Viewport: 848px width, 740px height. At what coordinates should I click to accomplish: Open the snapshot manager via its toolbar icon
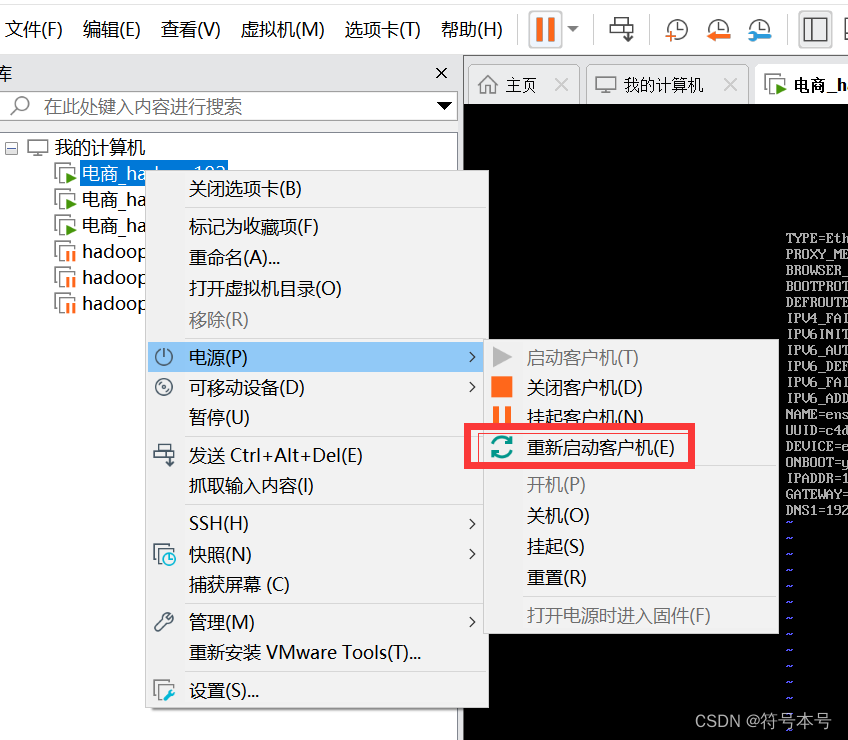[x=760, y=30]
